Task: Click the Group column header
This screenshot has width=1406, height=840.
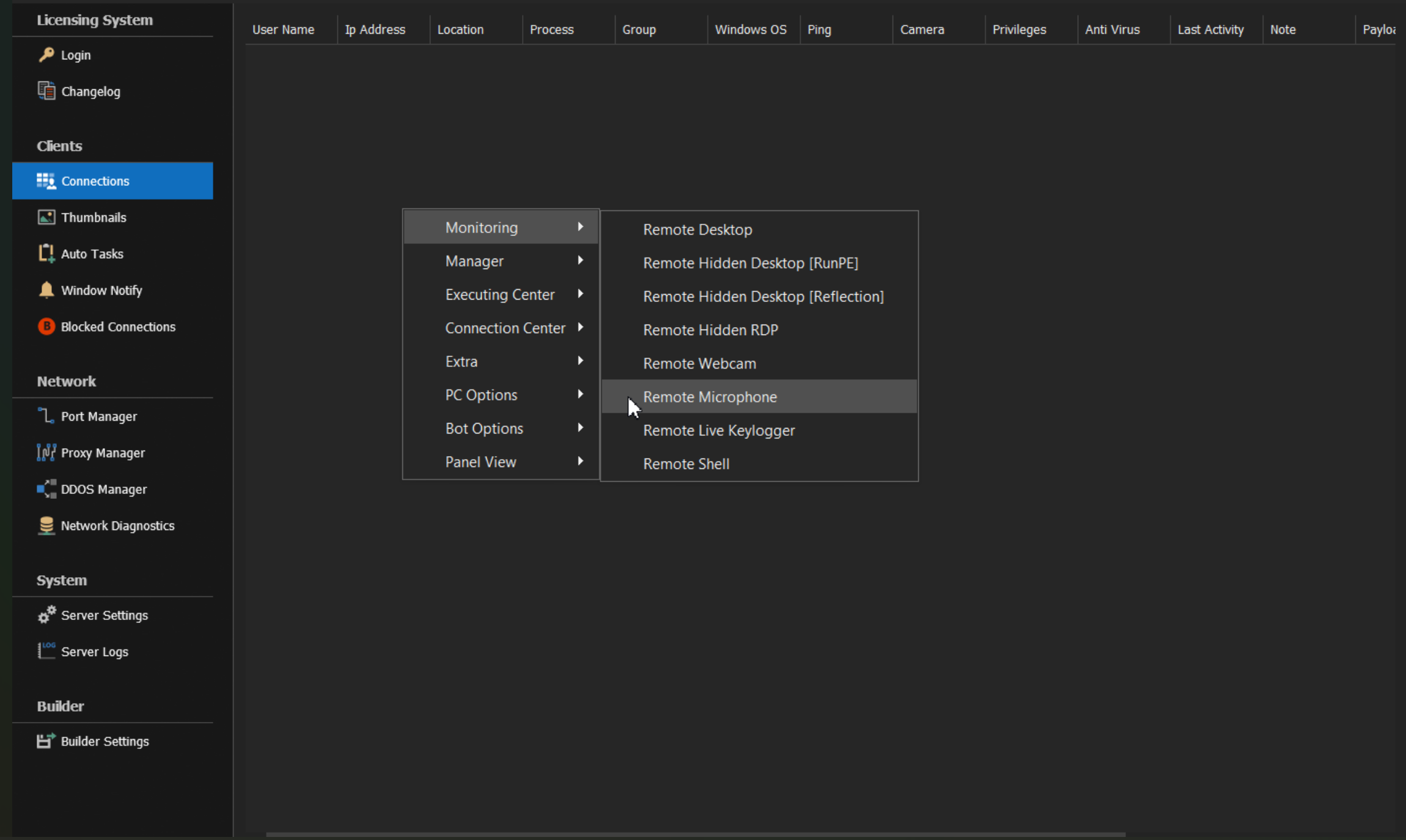Action: coord(661,29)
